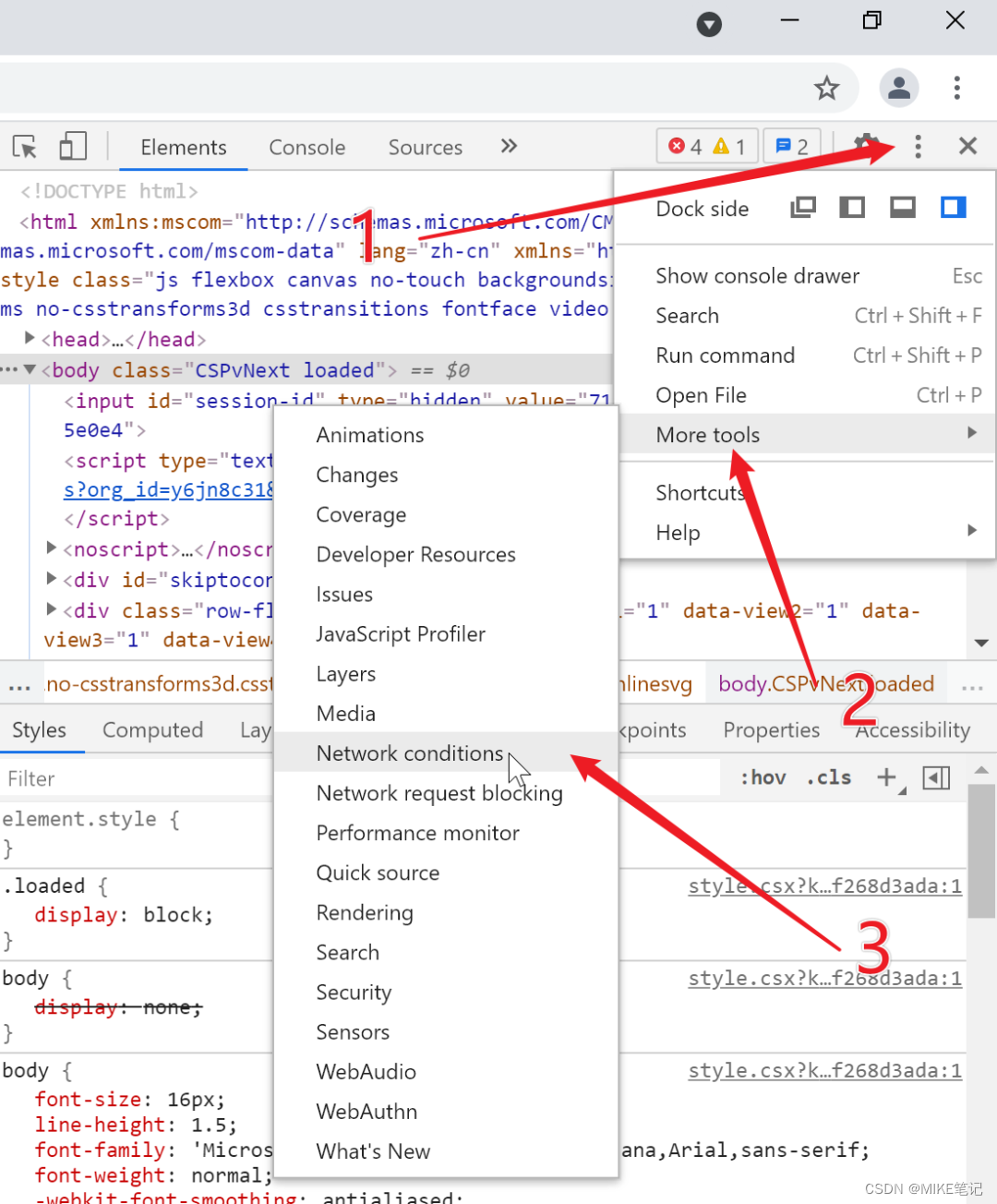
Task: Activate the inspect element picker icon
Action: (x=25, y=147)
